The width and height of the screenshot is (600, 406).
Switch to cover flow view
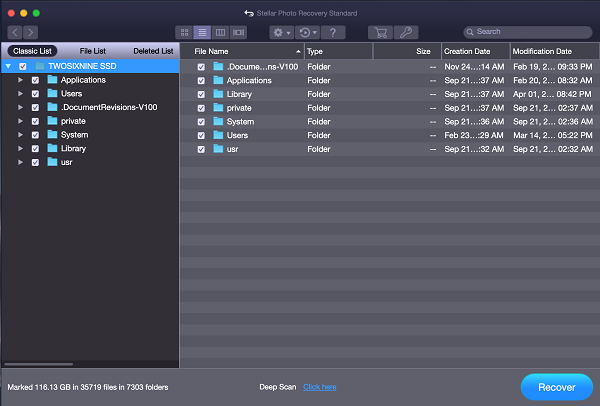[x=238, y=33]
